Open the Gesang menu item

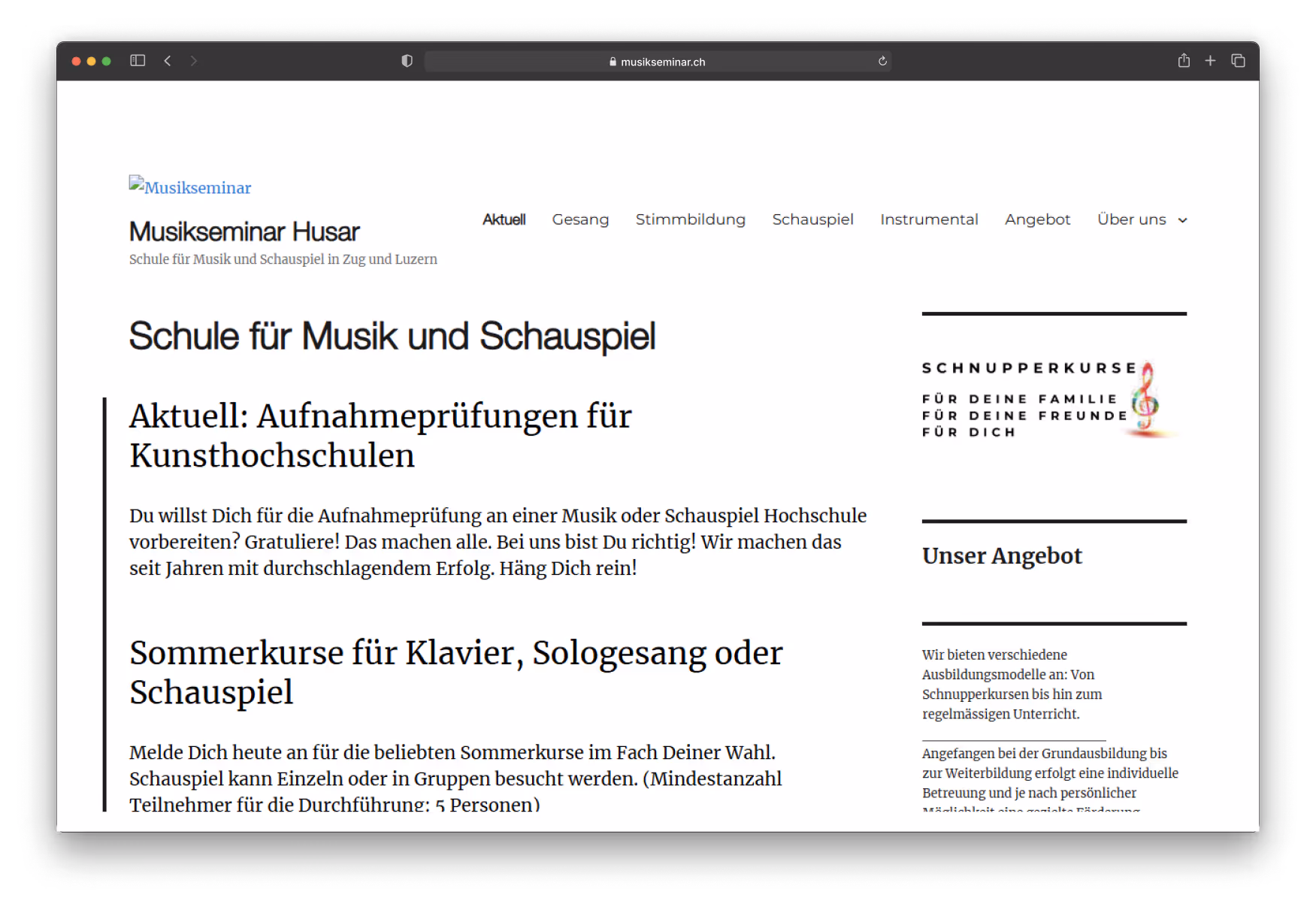pos(580,219)
